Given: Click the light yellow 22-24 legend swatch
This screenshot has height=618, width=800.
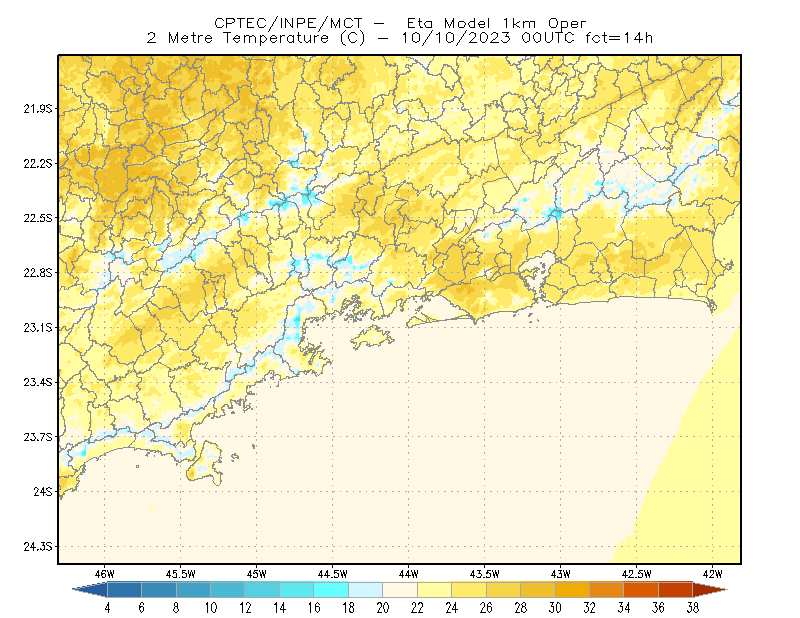Looking at the screenshot, I should point(435,590).
